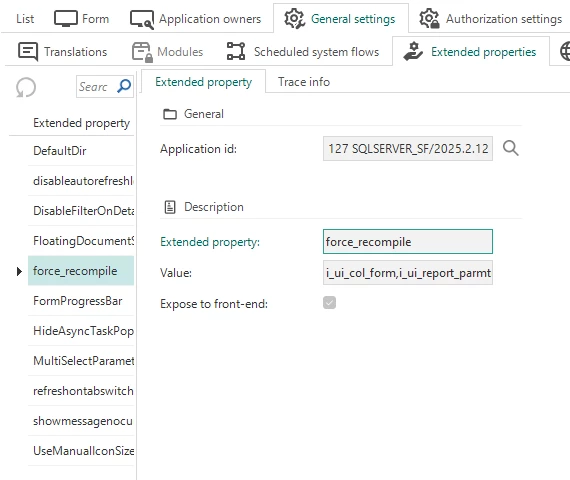Toggle the Expose to front-end checkbox
The image size is (570, 480).
(329, 303)
